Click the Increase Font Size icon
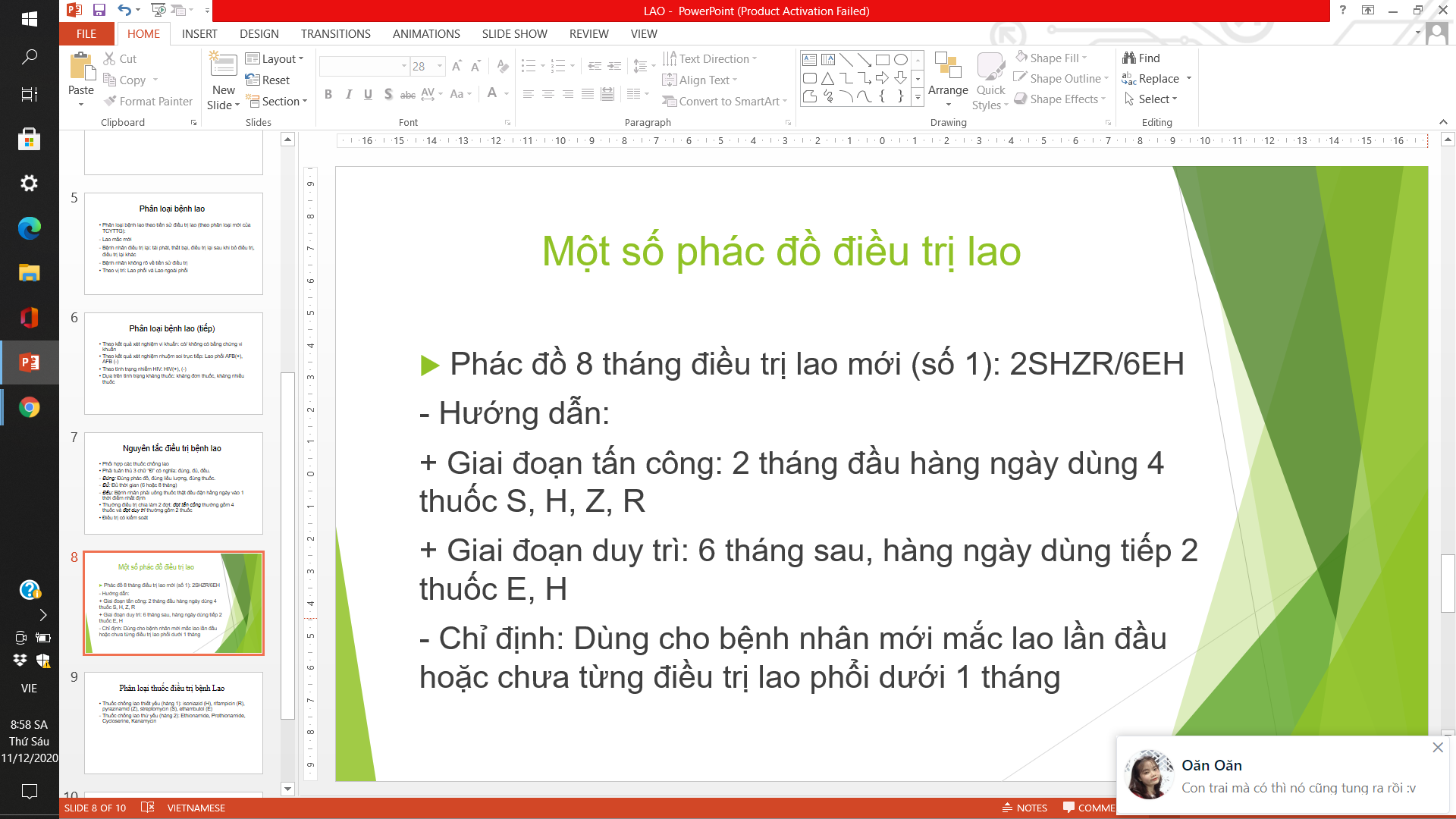 pyautogui.click(x=457, y=67)
